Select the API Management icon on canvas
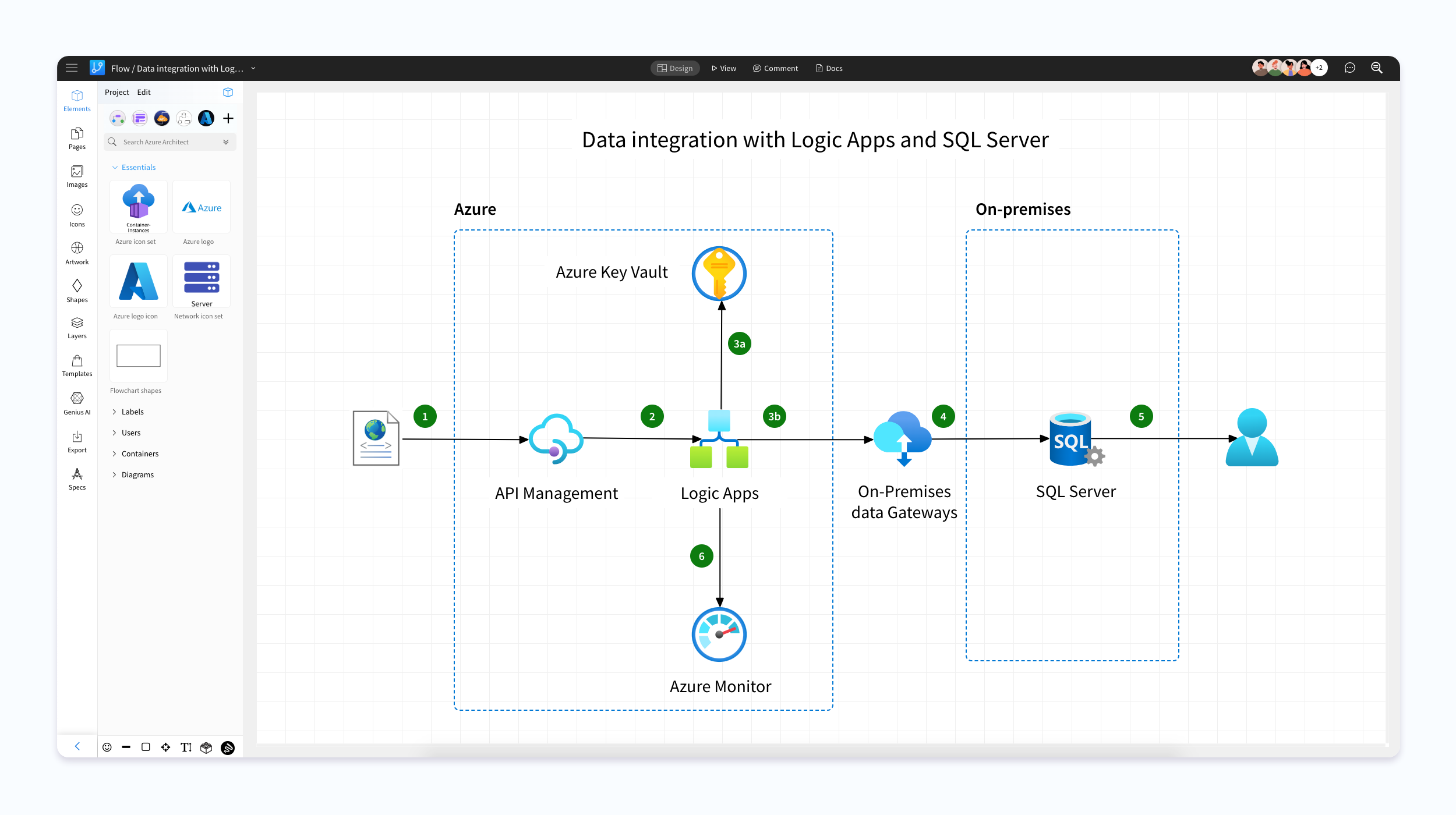Screen dimensions: 1456x815 [x=556, y=439]
